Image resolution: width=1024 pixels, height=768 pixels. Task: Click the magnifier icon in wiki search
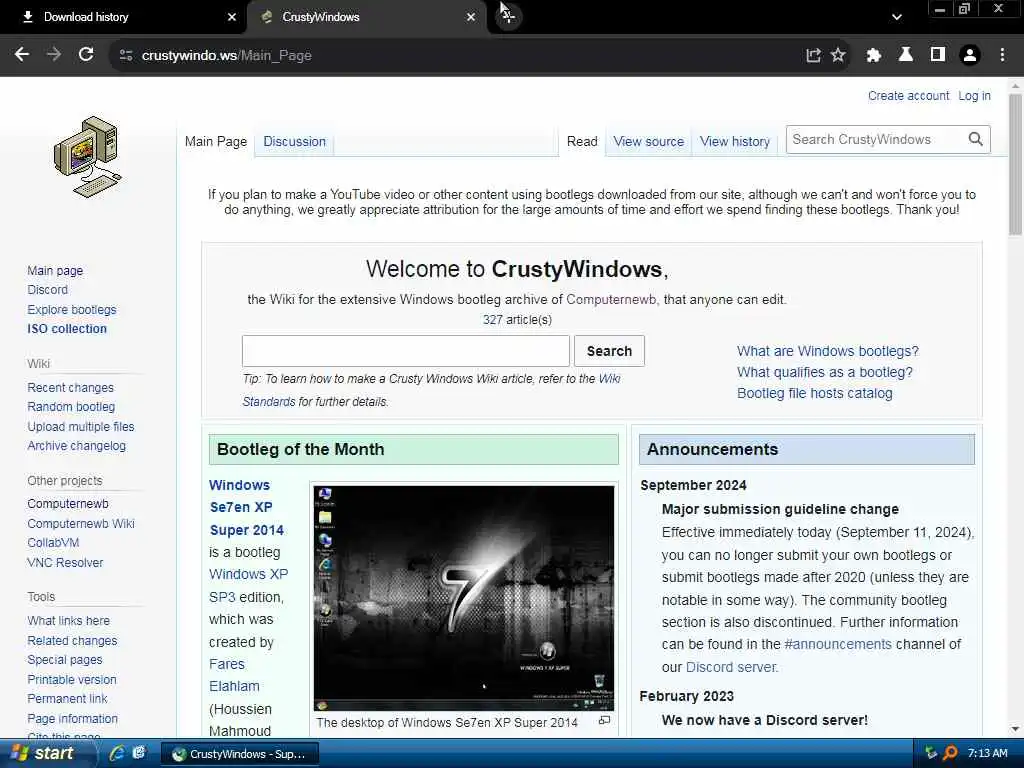976,139
